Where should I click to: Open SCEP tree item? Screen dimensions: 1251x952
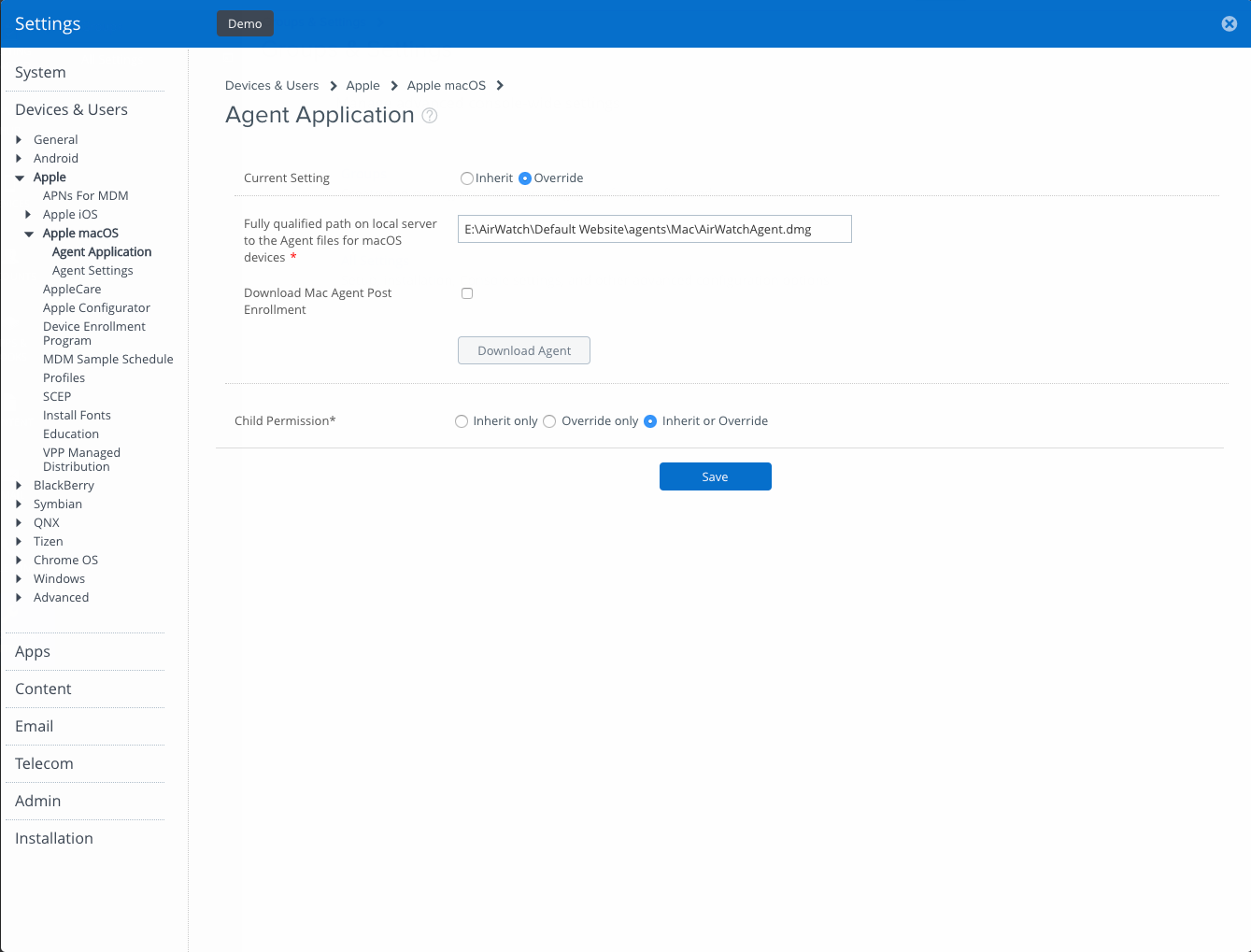[57, 397]
